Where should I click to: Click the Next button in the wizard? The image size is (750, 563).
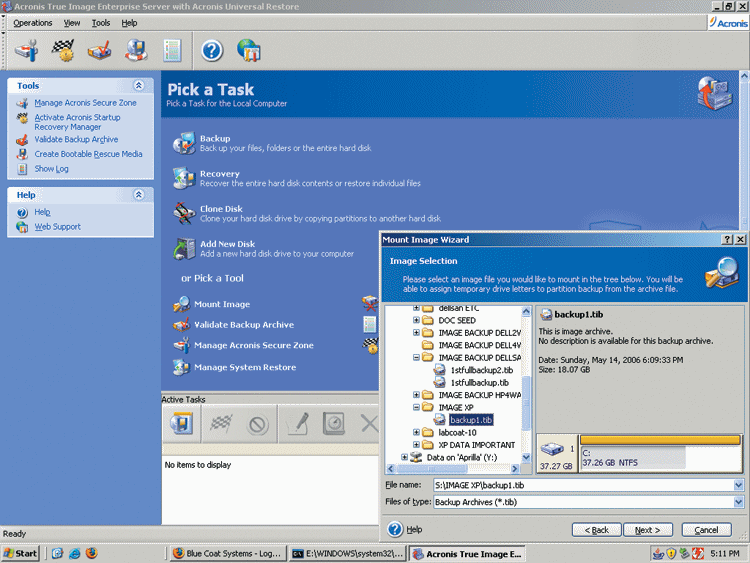click(x=648, y=530)
